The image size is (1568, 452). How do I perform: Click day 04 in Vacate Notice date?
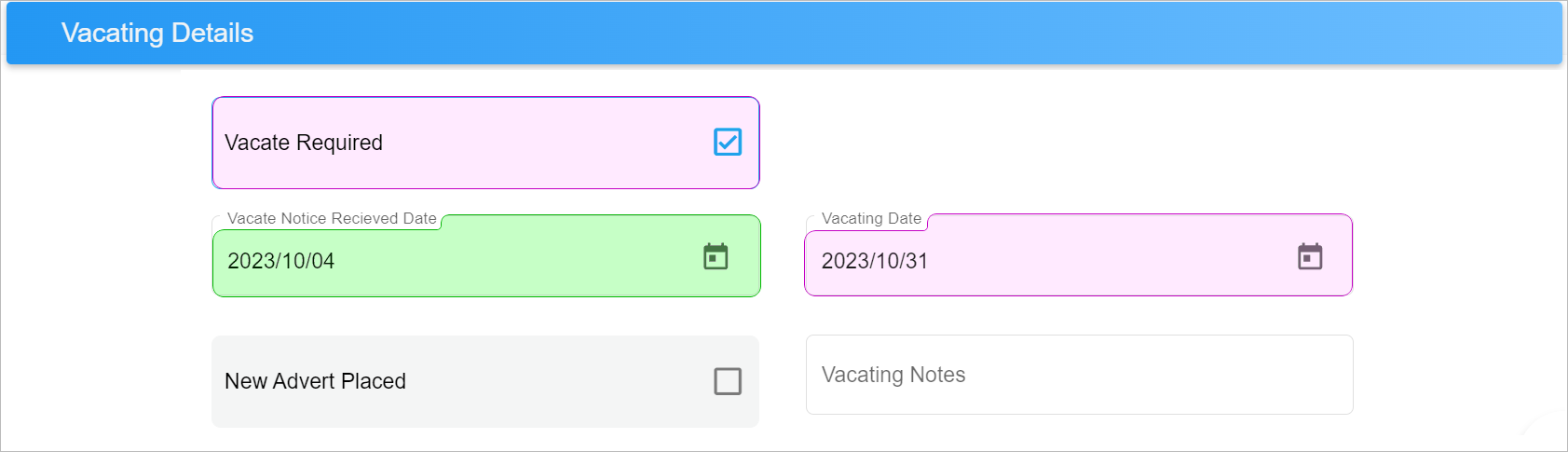[x=322, y=261]
